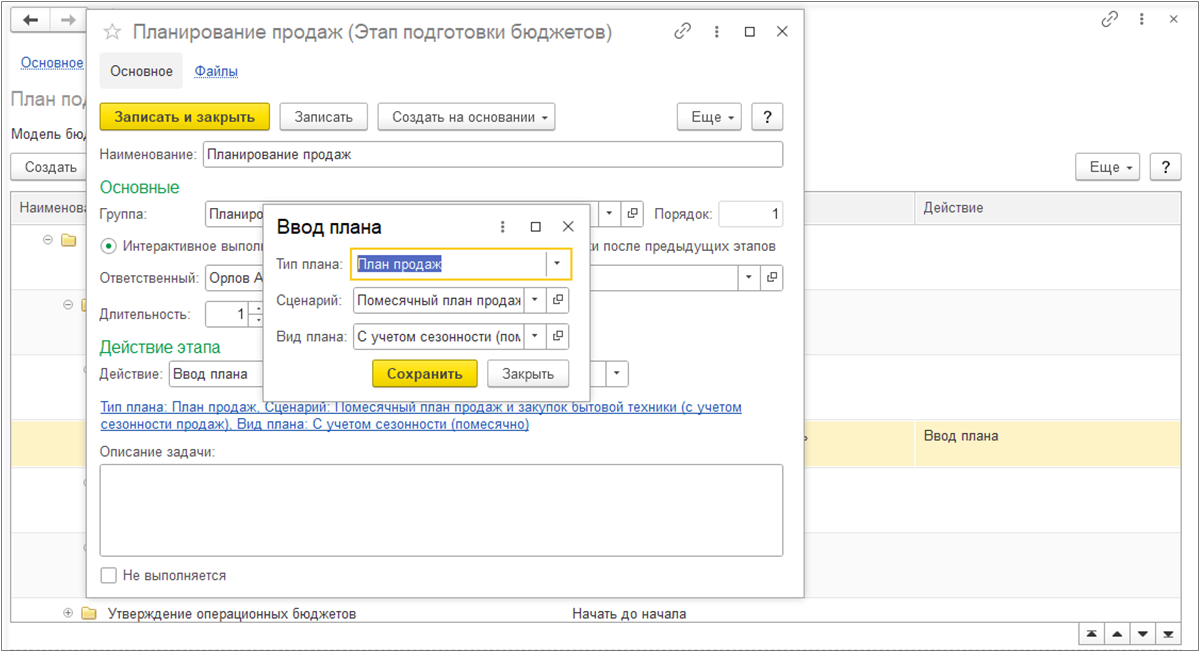Open Вид плана selection form icon

coord(559,336)
